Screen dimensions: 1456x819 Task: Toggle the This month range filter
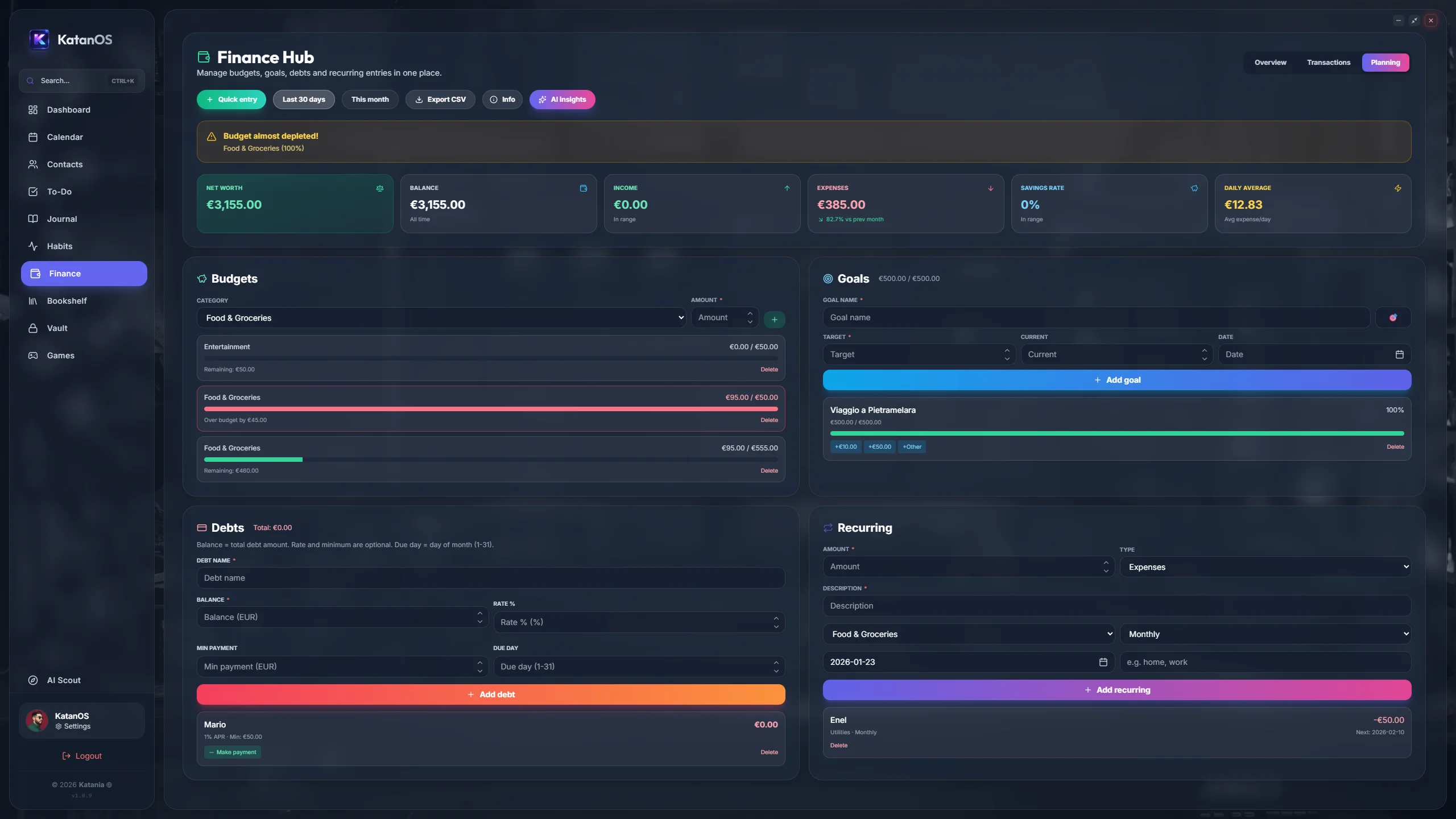(370, 100)
